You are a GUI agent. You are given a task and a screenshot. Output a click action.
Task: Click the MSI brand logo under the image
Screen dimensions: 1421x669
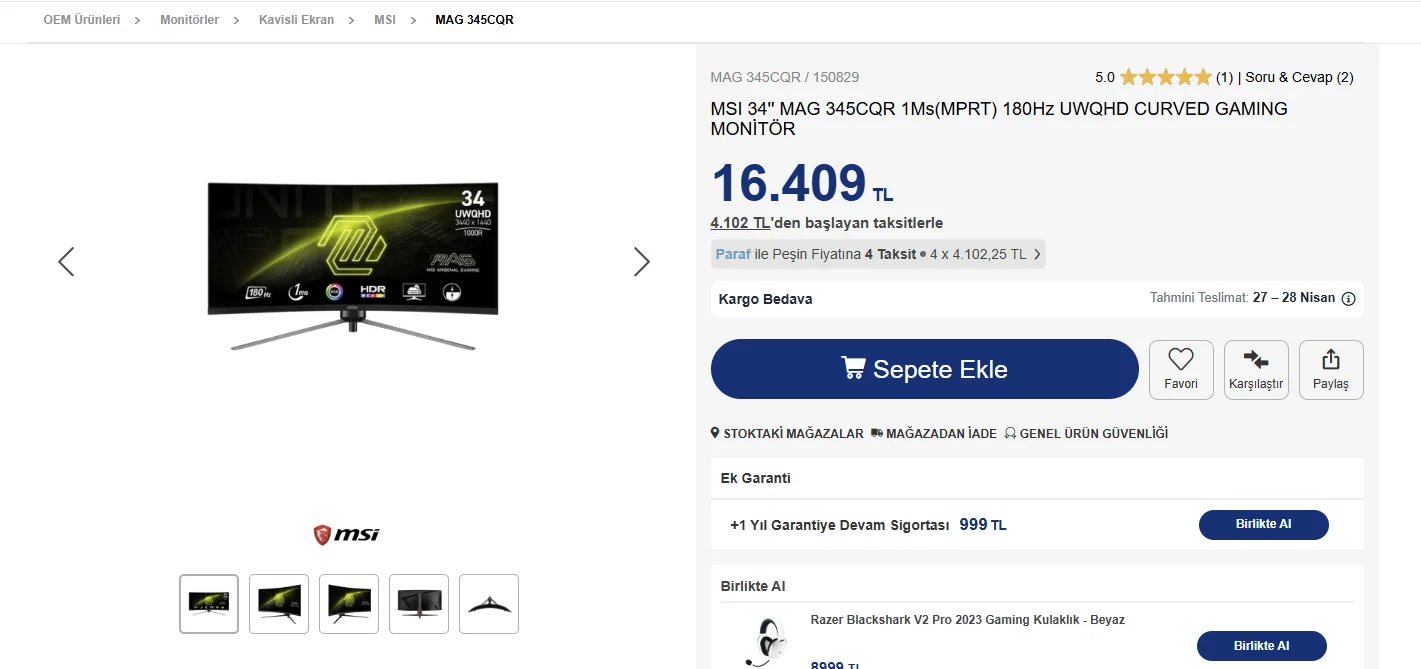click(346, 535)
